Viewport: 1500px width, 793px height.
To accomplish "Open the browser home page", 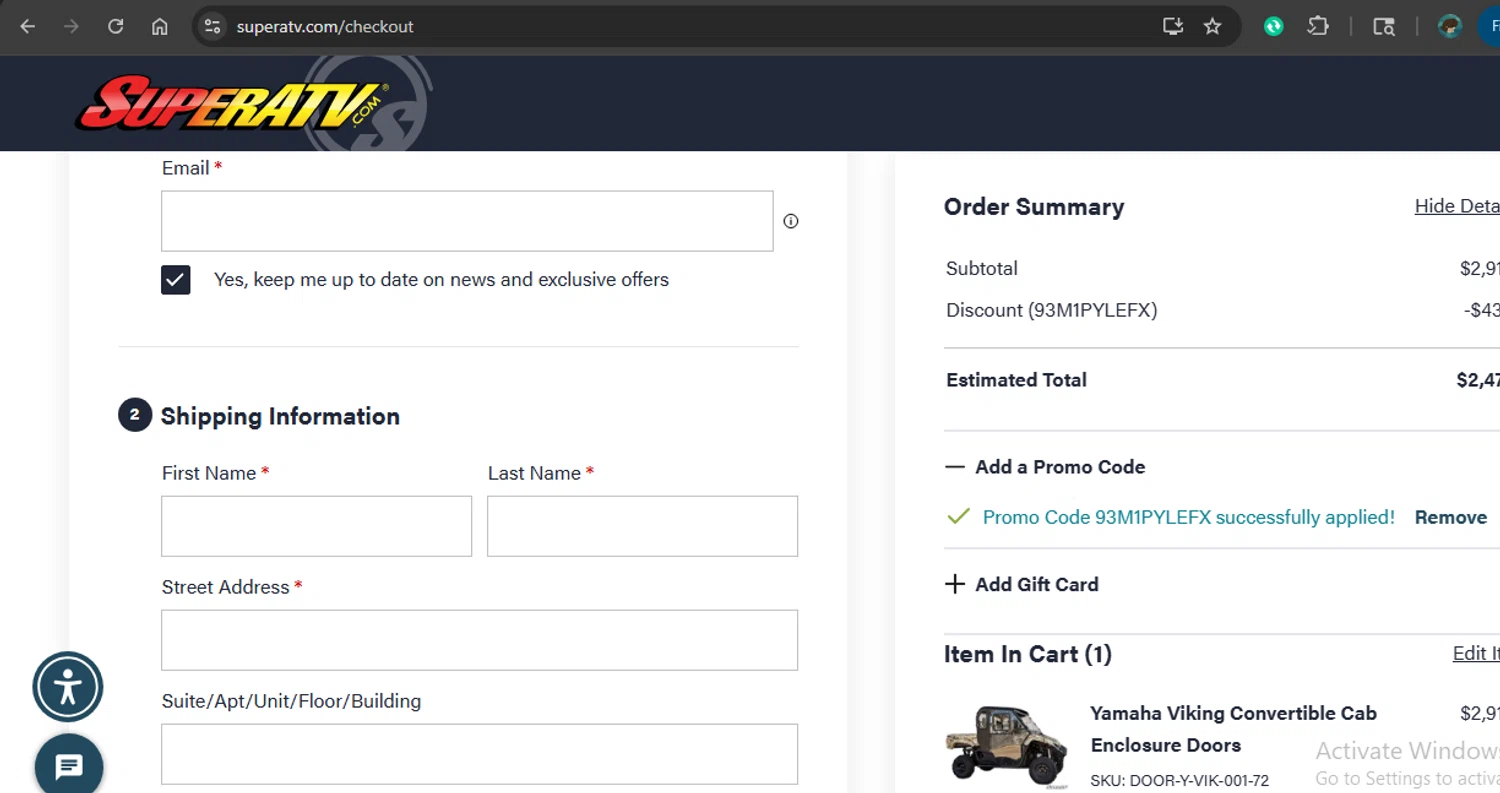I will pos(160,27).
